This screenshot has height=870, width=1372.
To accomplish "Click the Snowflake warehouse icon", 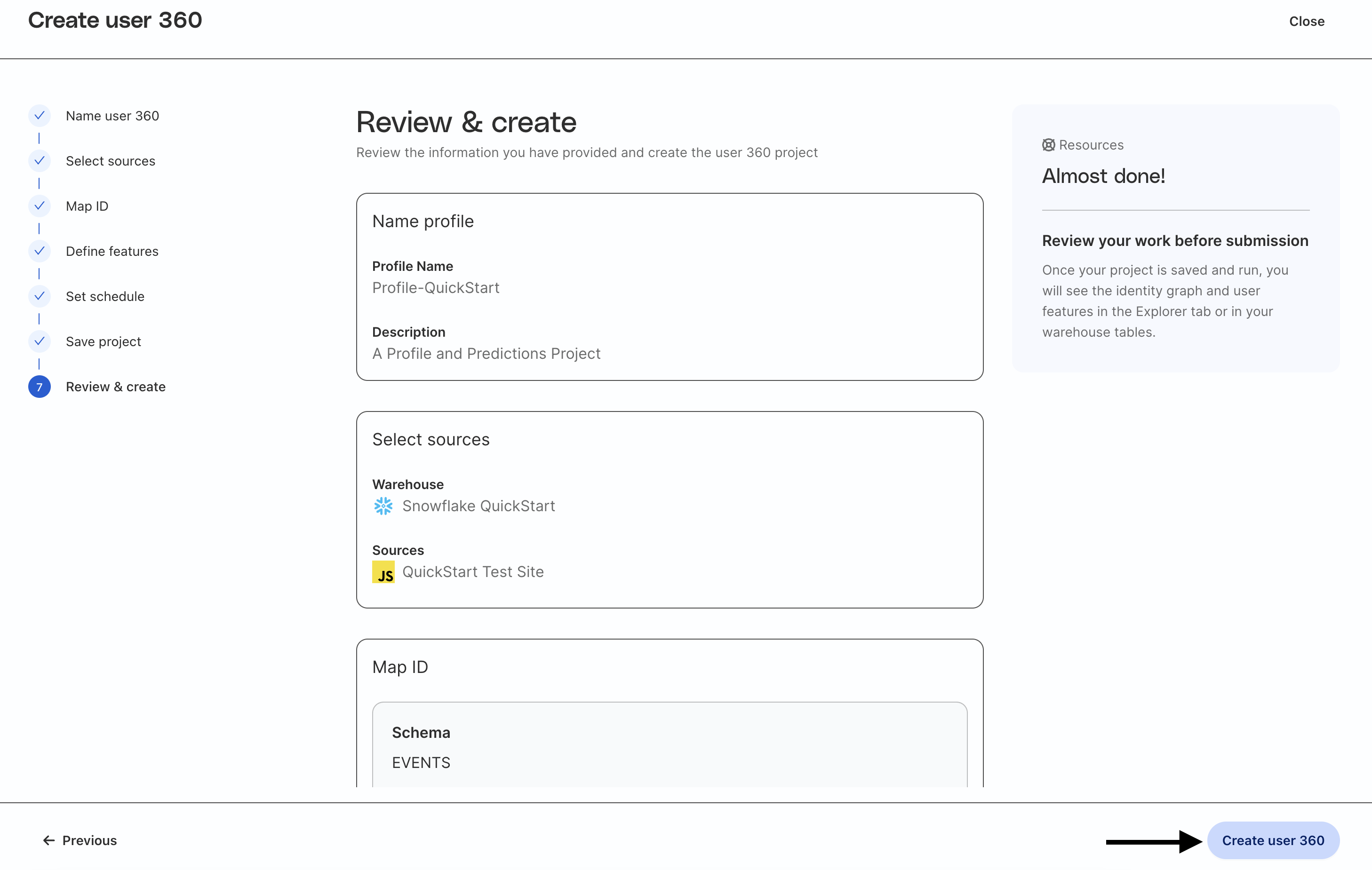I will pyautogui.click(x=383, y=506).
